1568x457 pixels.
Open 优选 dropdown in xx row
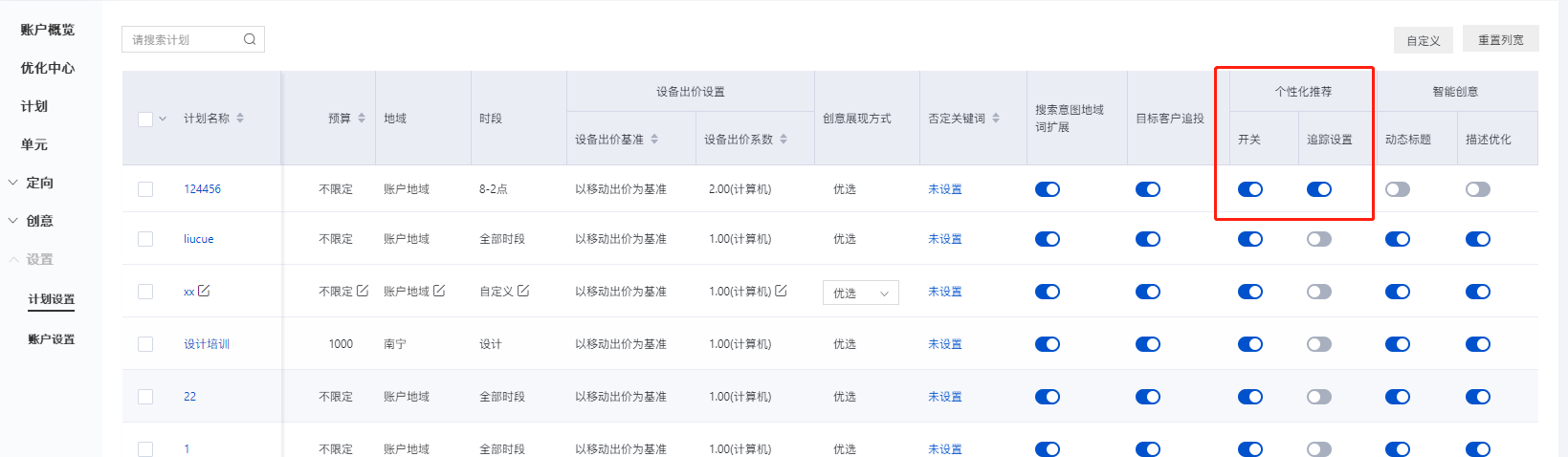[861, 293]
